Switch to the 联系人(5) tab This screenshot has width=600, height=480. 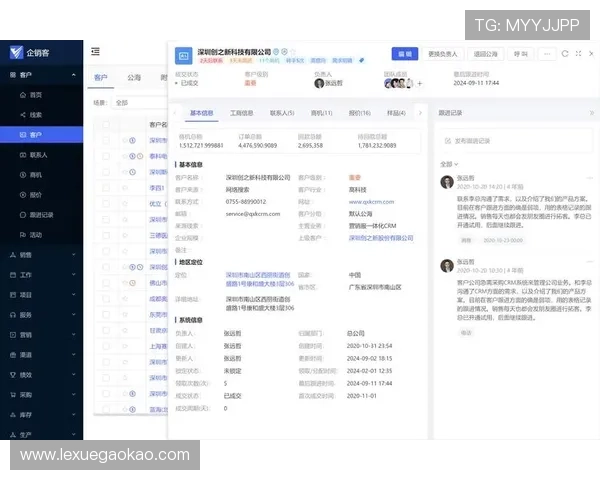(x=282, y=113)
